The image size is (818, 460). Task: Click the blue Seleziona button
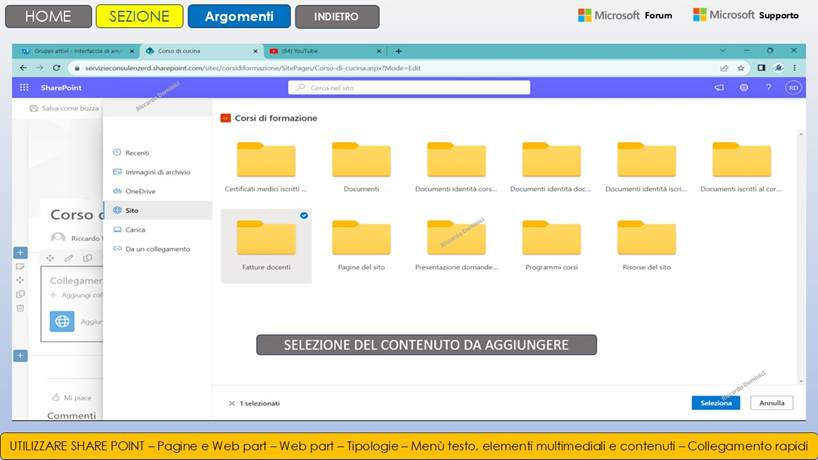point(716,403)
